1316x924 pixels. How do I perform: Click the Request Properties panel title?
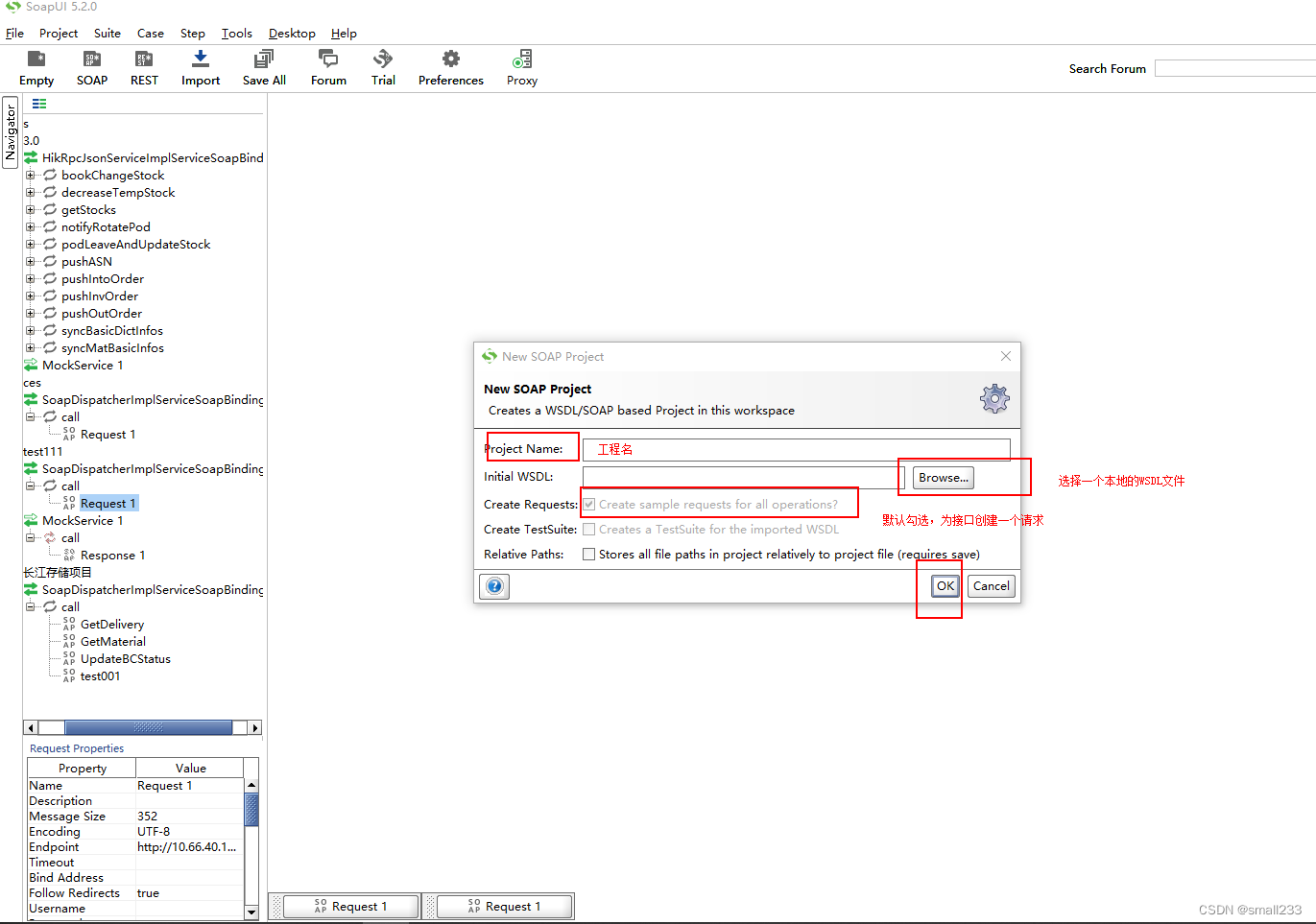tap(77, 748)
